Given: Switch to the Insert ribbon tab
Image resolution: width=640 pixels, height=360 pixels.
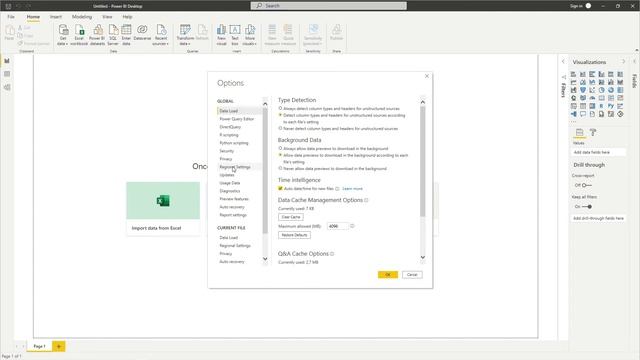Looking at the screenshot, I should (x=56, y=17).
